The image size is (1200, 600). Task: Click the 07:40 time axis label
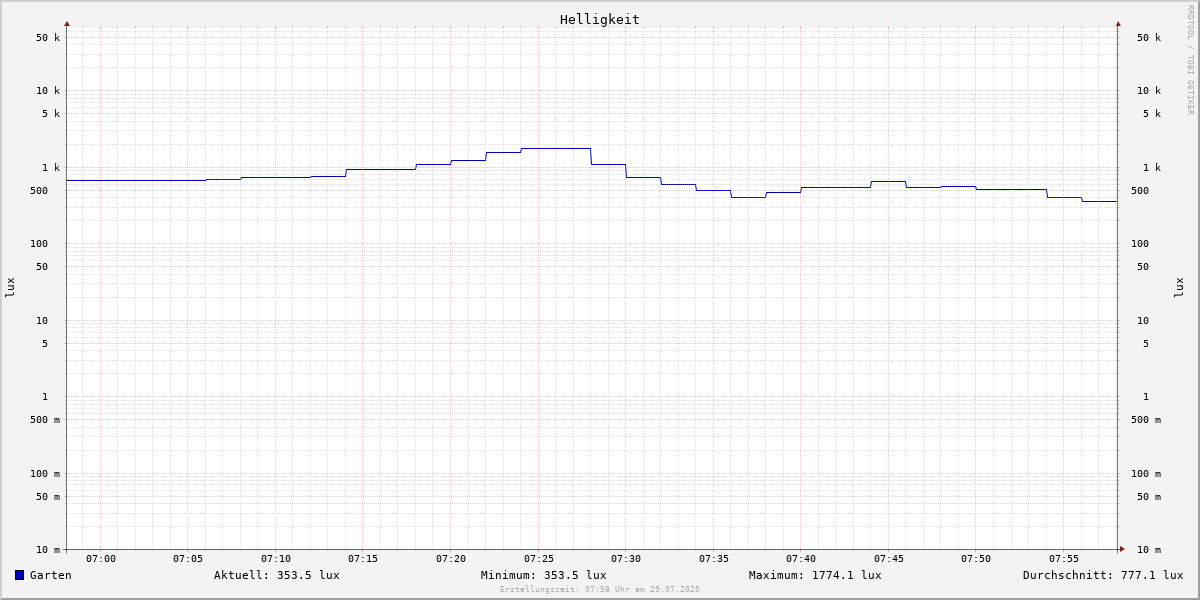pyautogui.click(x=801, y=559)
